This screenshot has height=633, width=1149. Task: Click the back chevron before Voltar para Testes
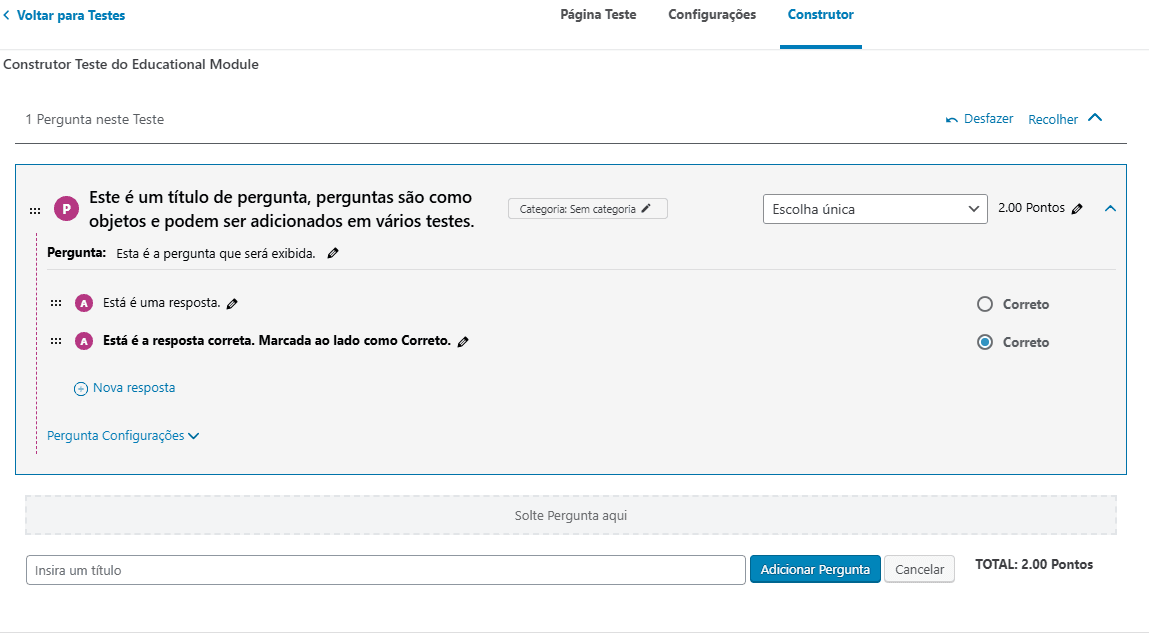click(x=7, y=15)
